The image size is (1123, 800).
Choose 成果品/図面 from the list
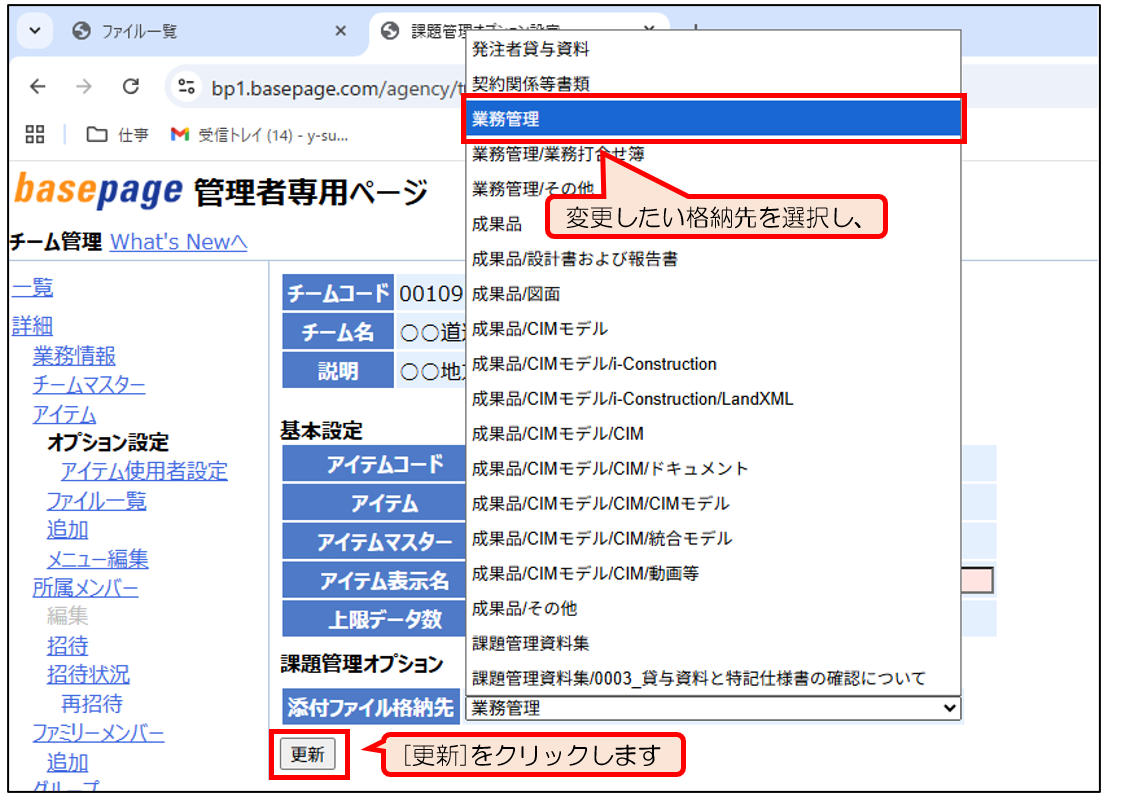coord(516,294)
